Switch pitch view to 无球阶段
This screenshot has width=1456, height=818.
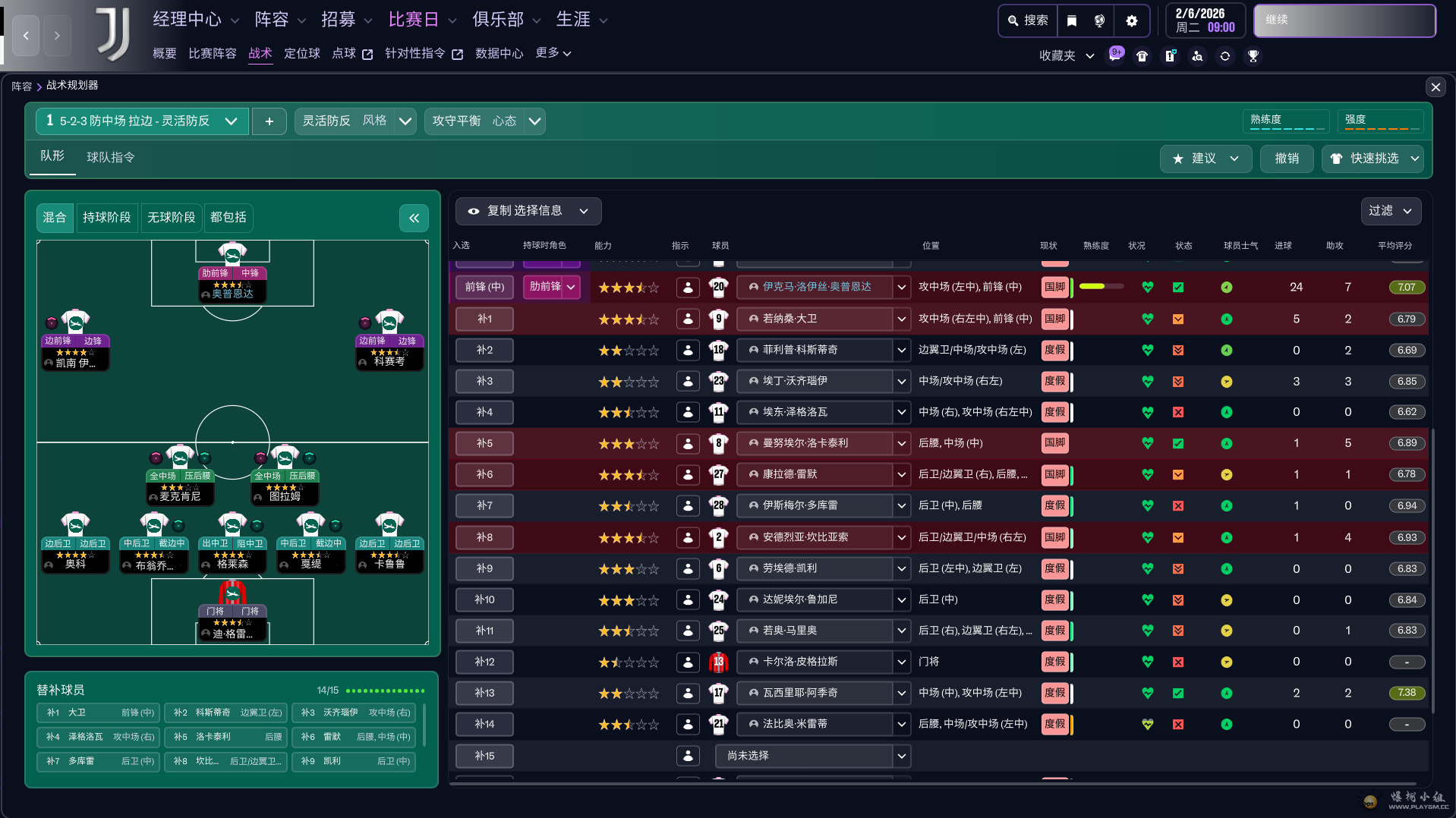171,218
